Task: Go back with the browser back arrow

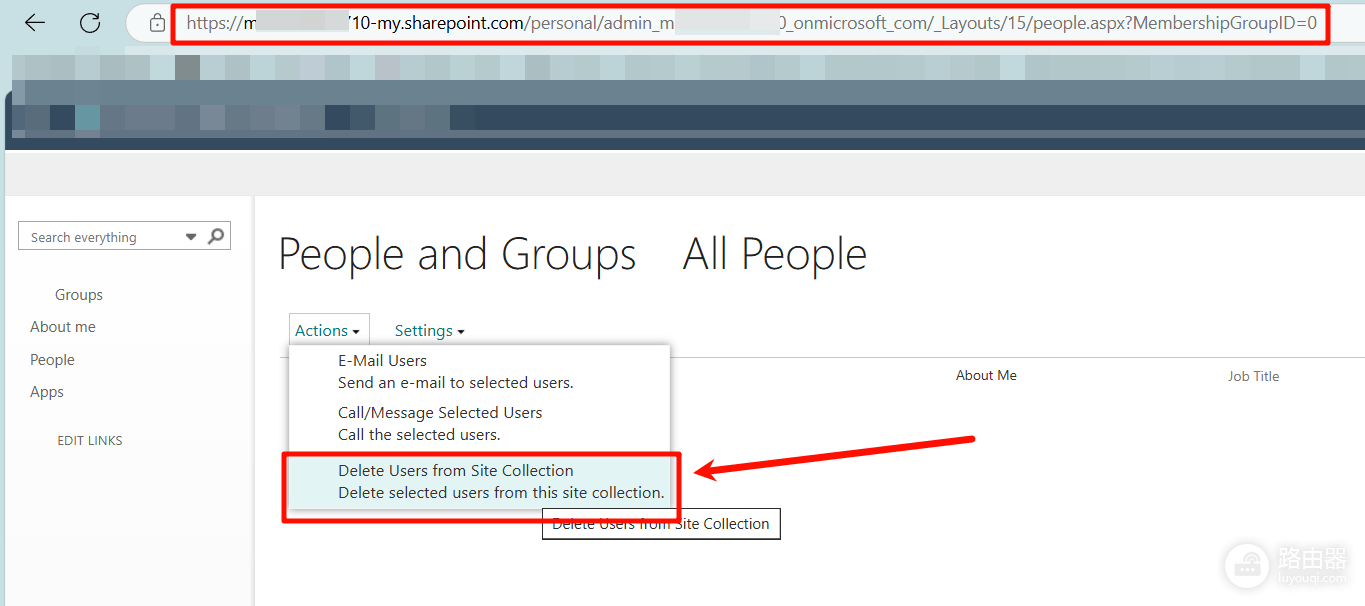Action: click(35, 23)
